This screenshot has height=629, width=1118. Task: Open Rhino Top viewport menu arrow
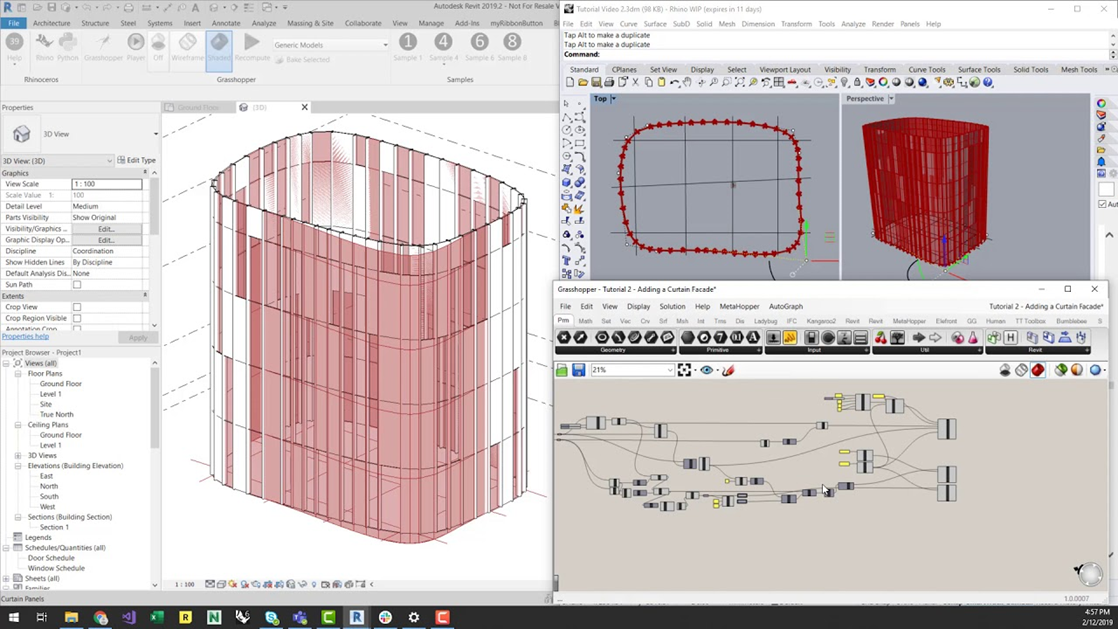pos(613,99)
